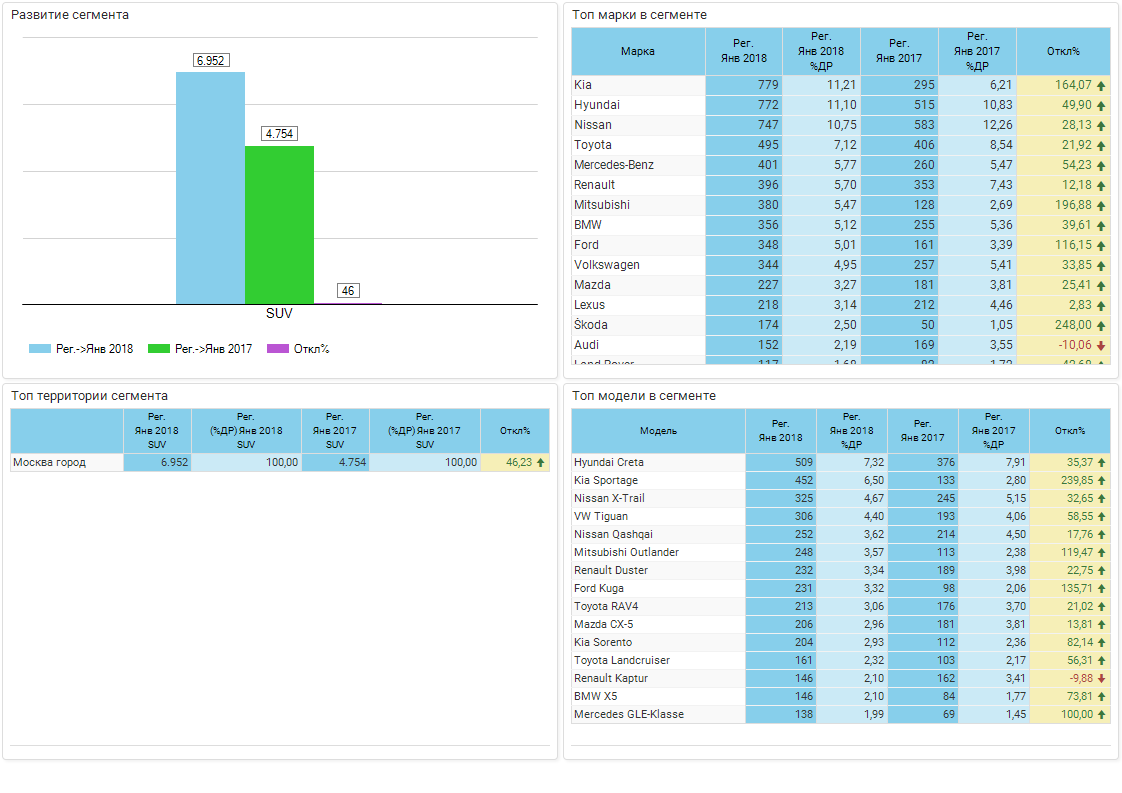Screen dimensions: 1122x793
Task: Select the Москва город territory cell
Action: [67, 462]
